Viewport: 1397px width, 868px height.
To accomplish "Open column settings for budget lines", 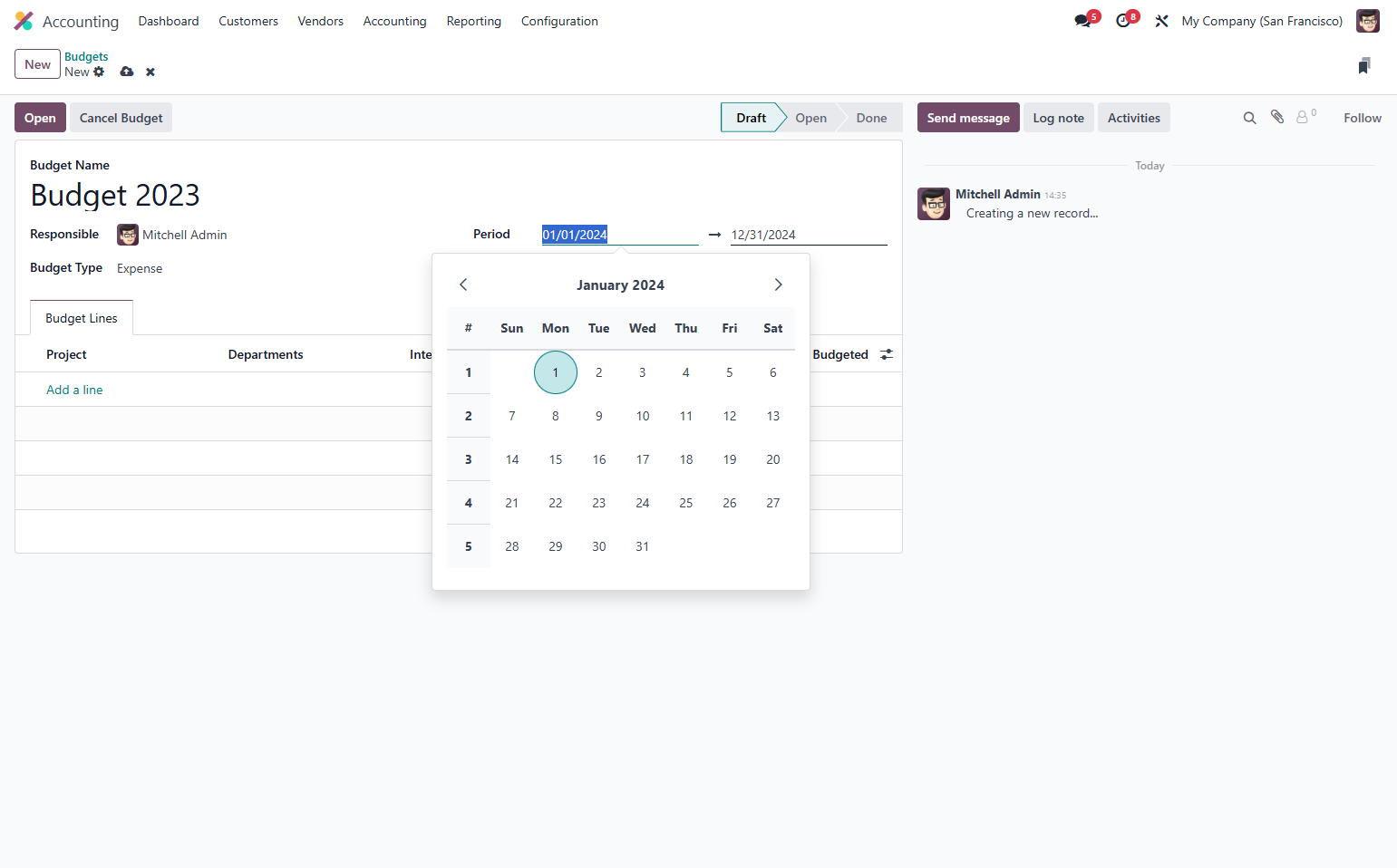I will 887,354.
